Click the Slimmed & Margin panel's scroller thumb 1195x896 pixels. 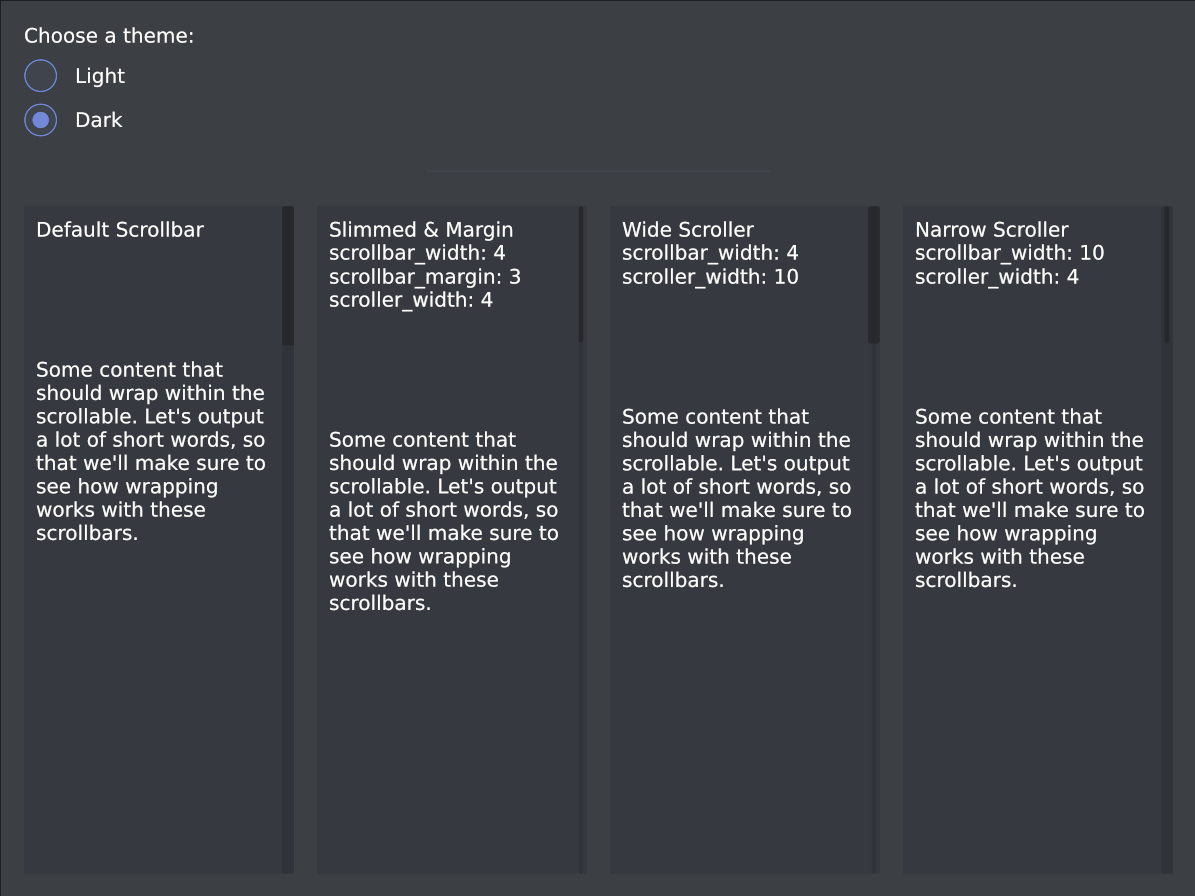[x=581, y=275]
